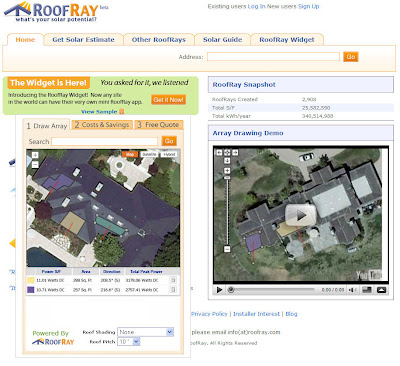
Task: Zoom out on the widget map
Action: (x=35, y=164)
